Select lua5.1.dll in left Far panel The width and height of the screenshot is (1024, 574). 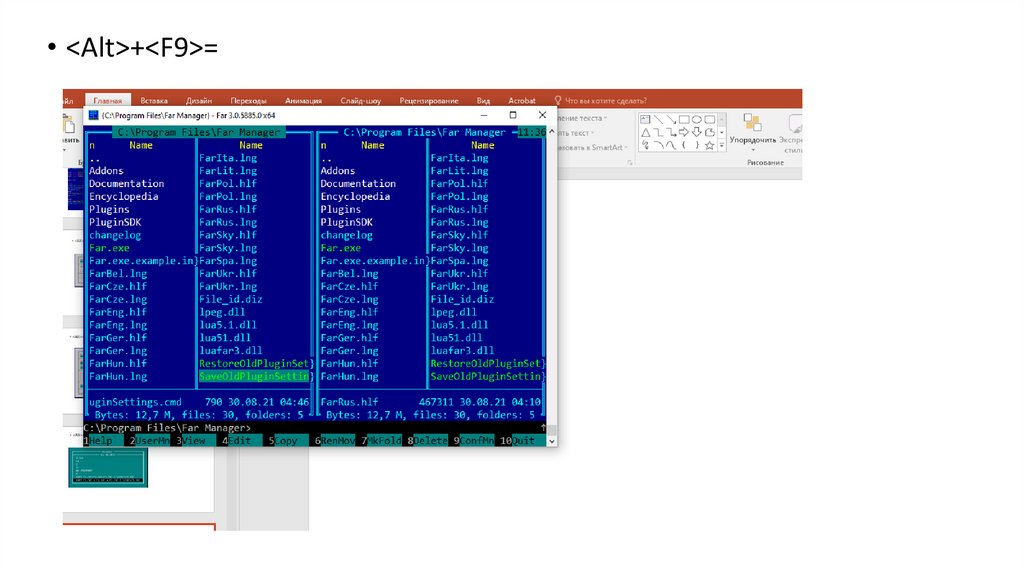tap(228, 325)
